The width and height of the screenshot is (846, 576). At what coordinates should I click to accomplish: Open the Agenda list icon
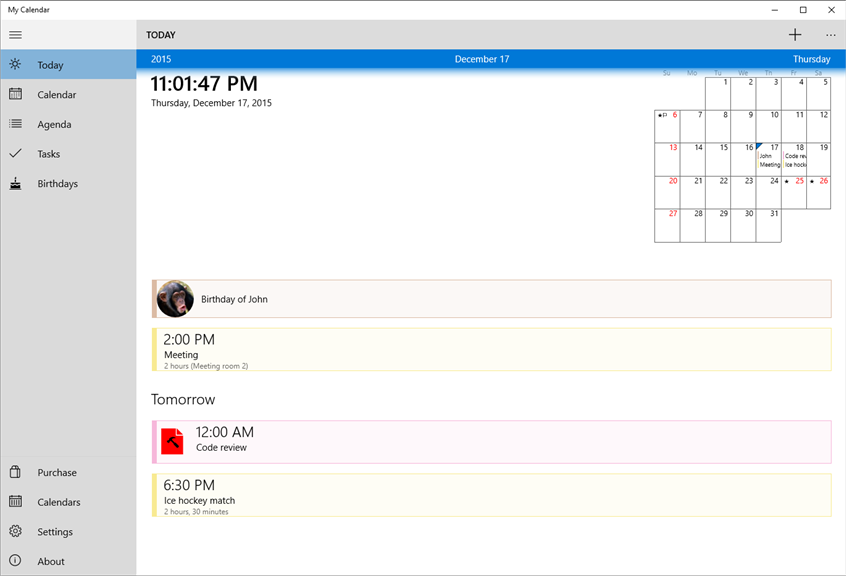pos(15,124)
